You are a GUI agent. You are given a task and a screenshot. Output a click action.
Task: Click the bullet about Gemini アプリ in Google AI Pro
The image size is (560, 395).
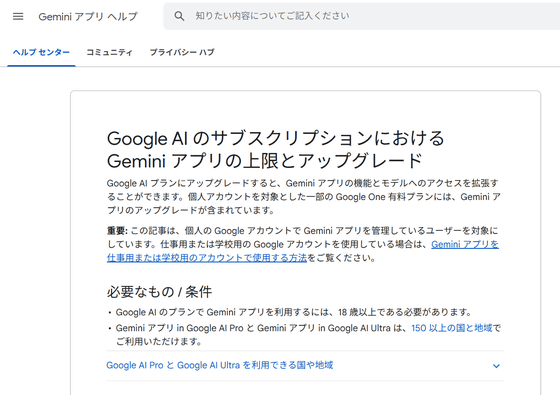tap(308, 335)
